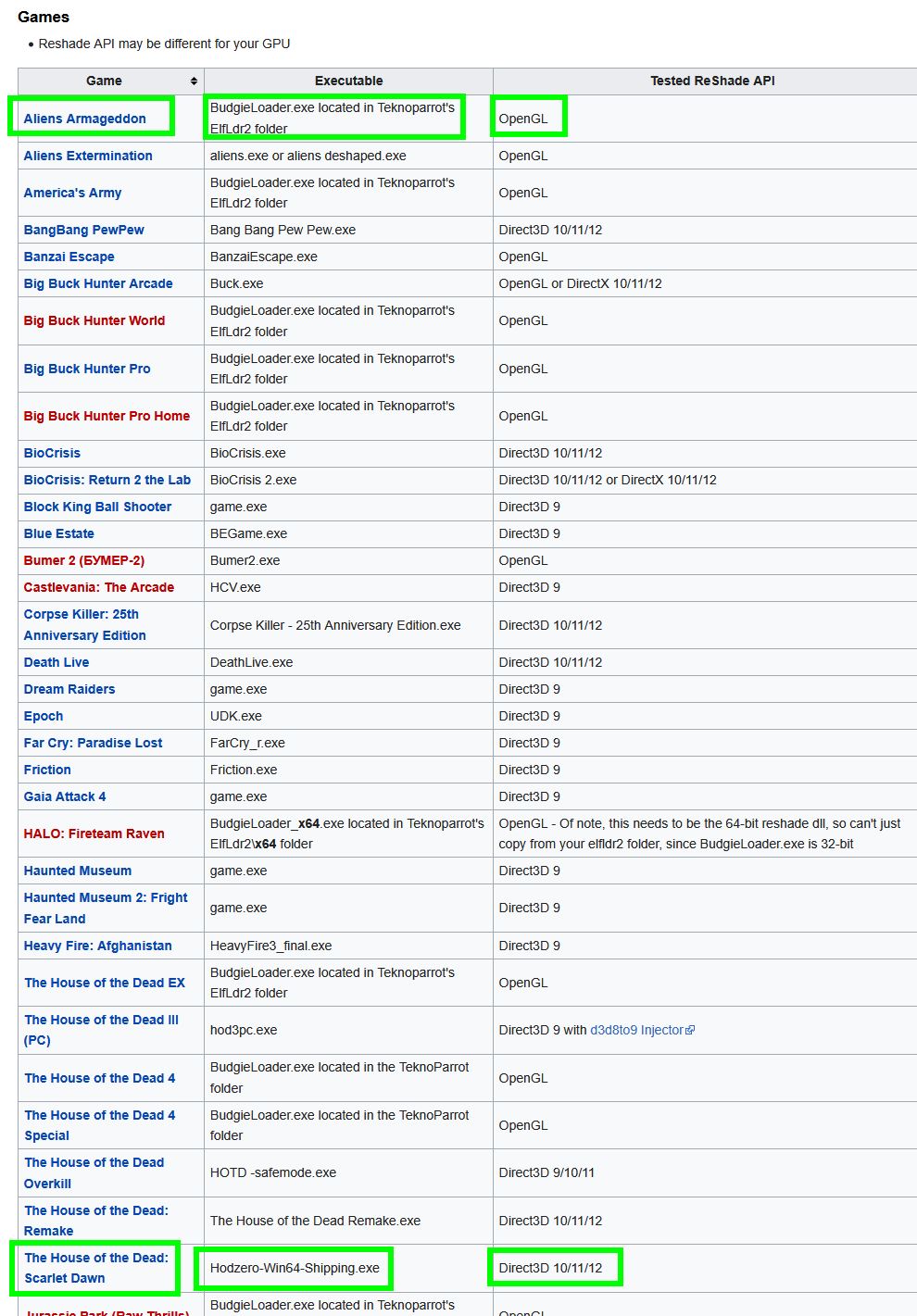Open Far Cry: Paradise Lost link
Image resolution: width=917 pixels, height=1316 pixels.
click(x=93, y=743)
